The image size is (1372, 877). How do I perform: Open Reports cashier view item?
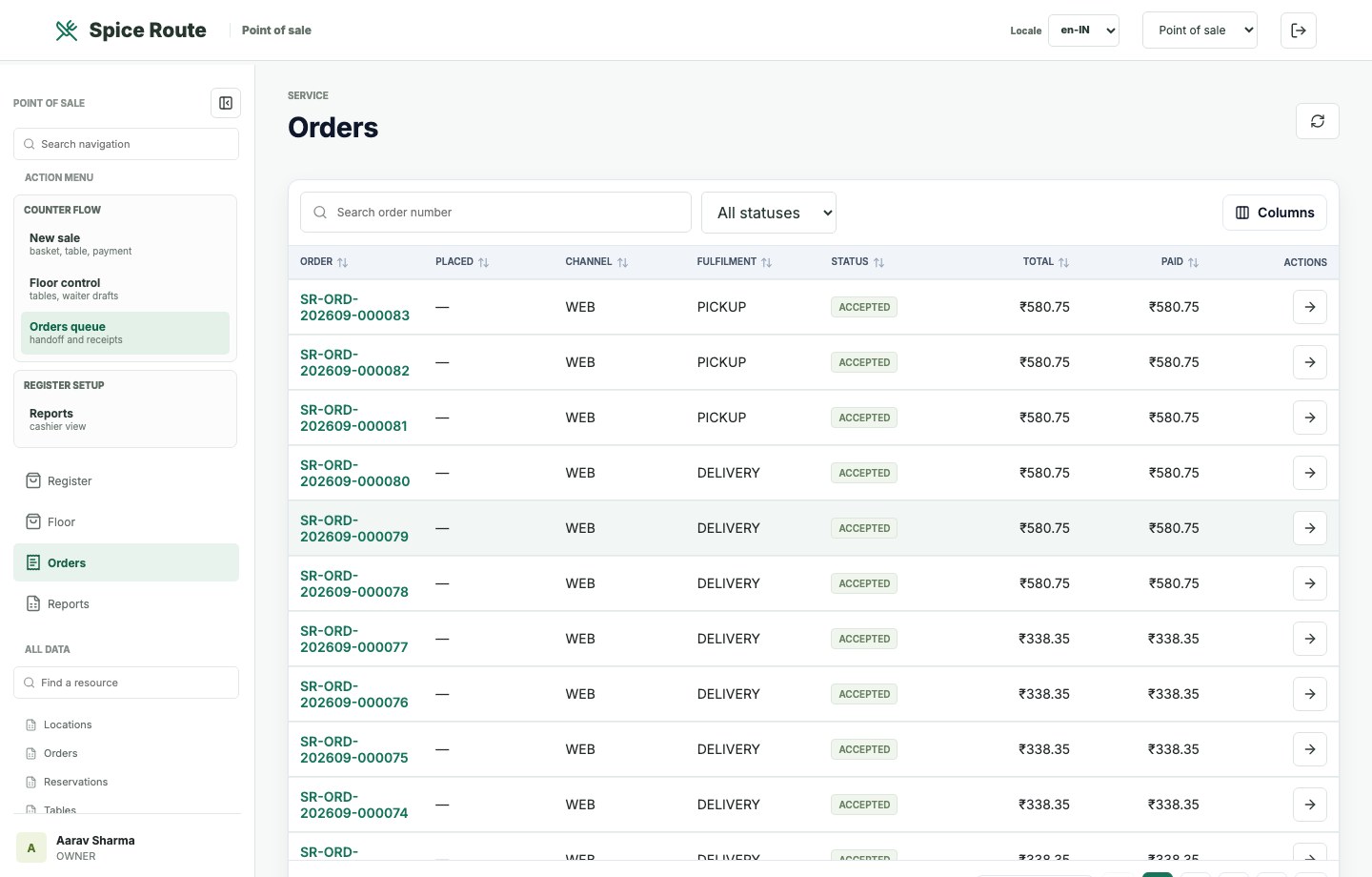point(125,419)
